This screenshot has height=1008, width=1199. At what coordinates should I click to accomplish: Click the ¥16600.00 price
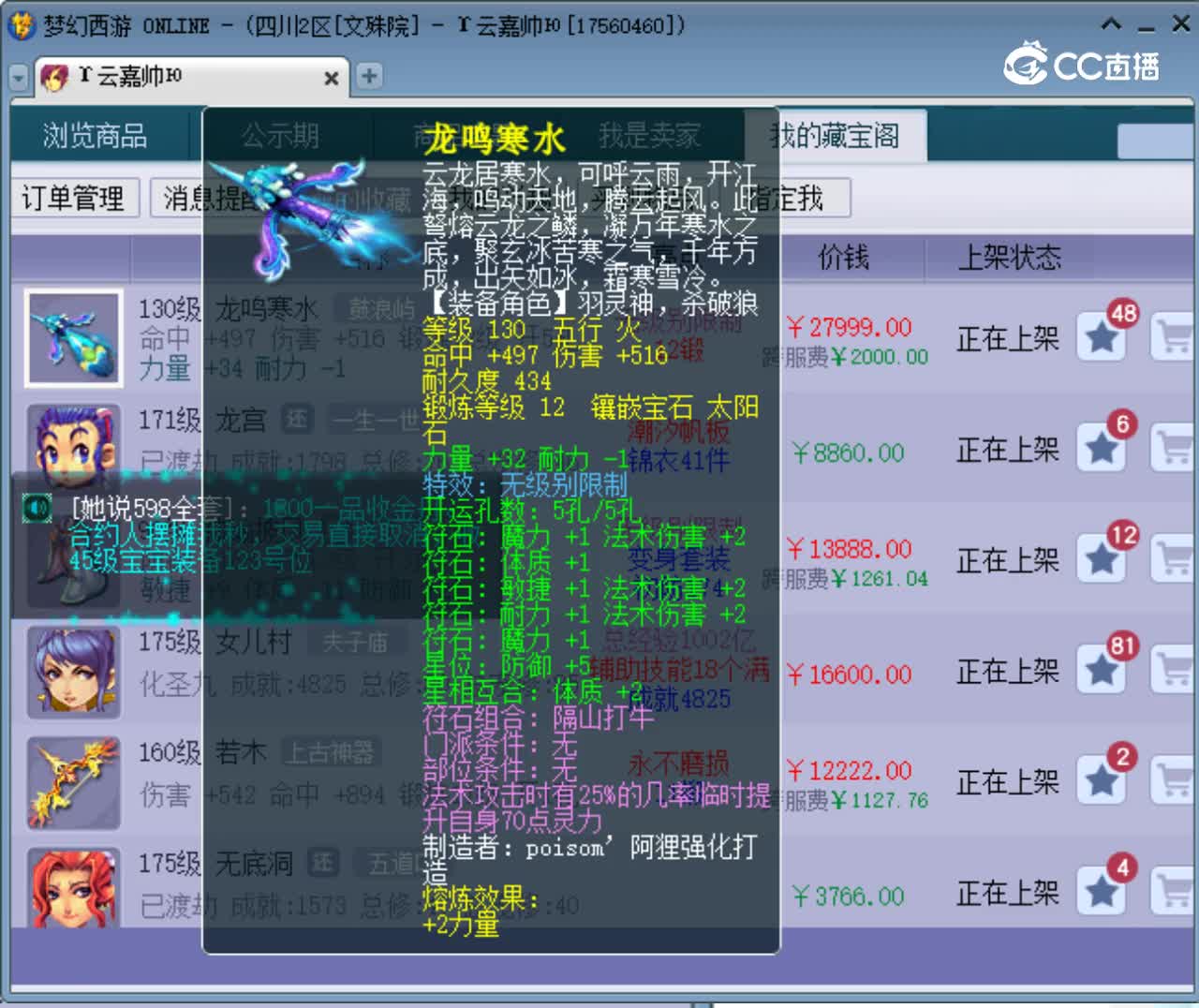tap(849, 674)
